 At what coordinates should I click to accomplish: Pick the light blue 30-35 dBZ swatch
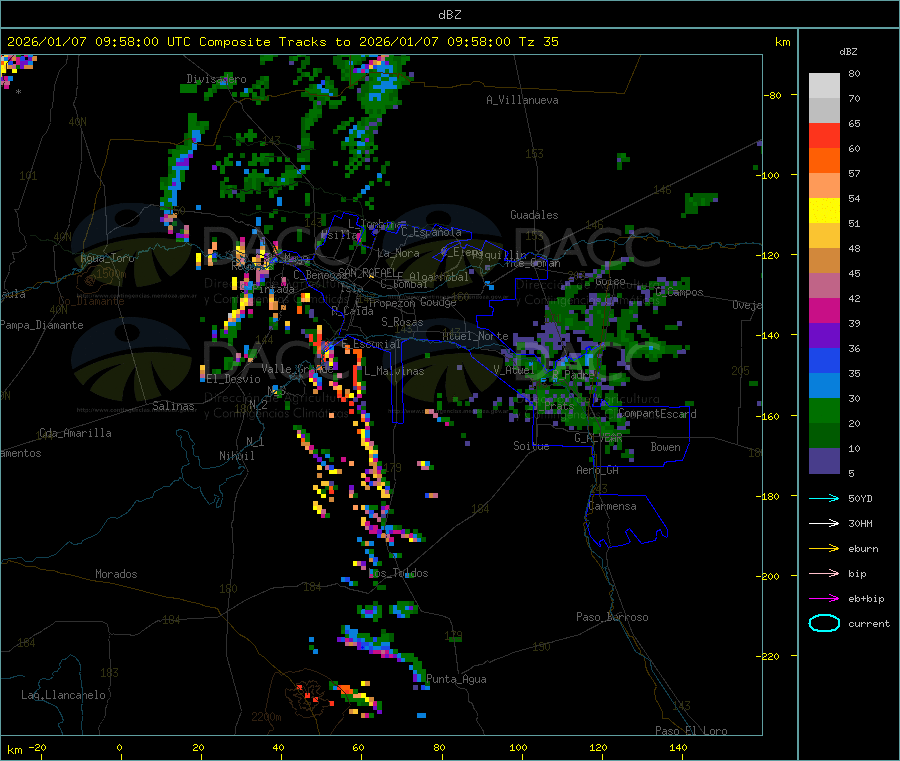coord(824,385)
